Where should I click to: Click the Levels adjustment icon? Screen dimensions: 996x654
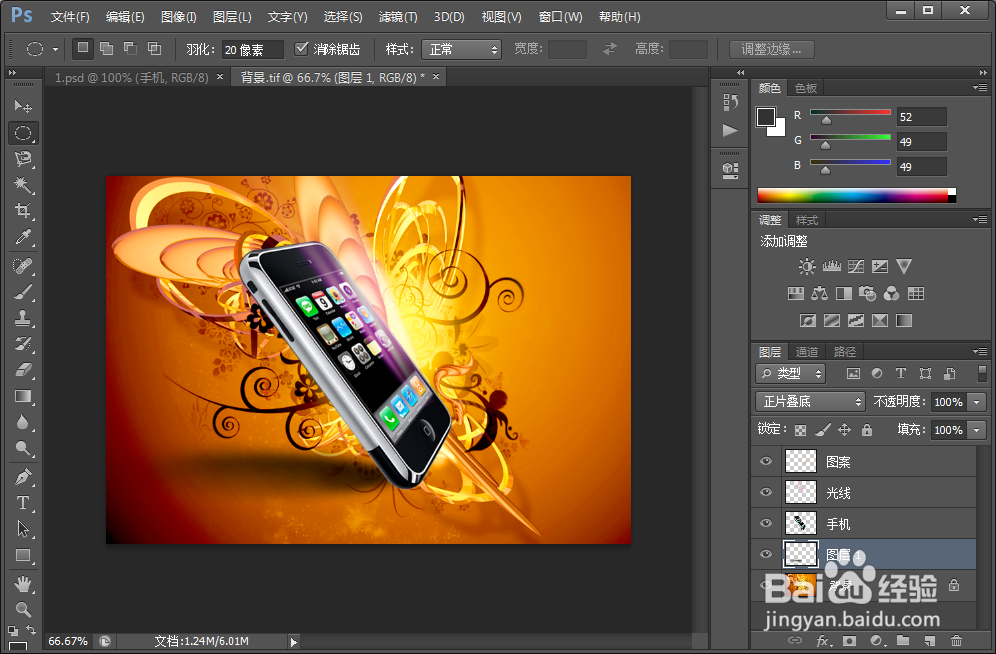point(831,266)
